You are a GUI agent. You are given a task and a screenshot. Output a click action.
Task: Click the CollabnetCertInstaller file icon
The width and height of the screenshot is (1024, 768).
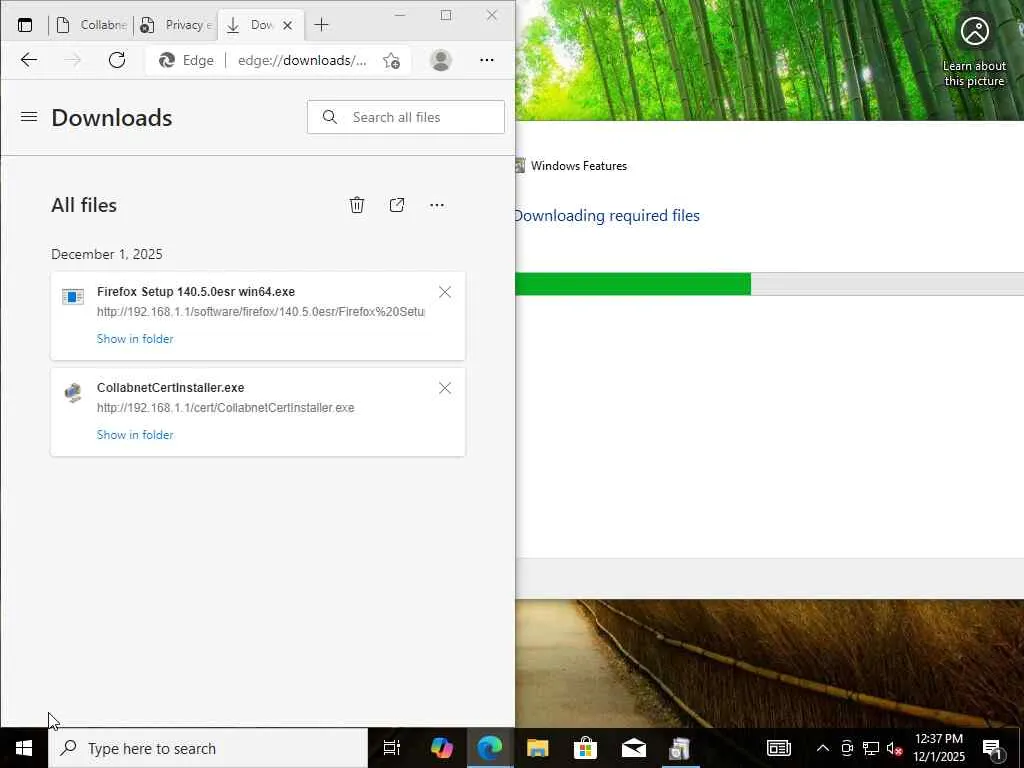coord(73,393)
